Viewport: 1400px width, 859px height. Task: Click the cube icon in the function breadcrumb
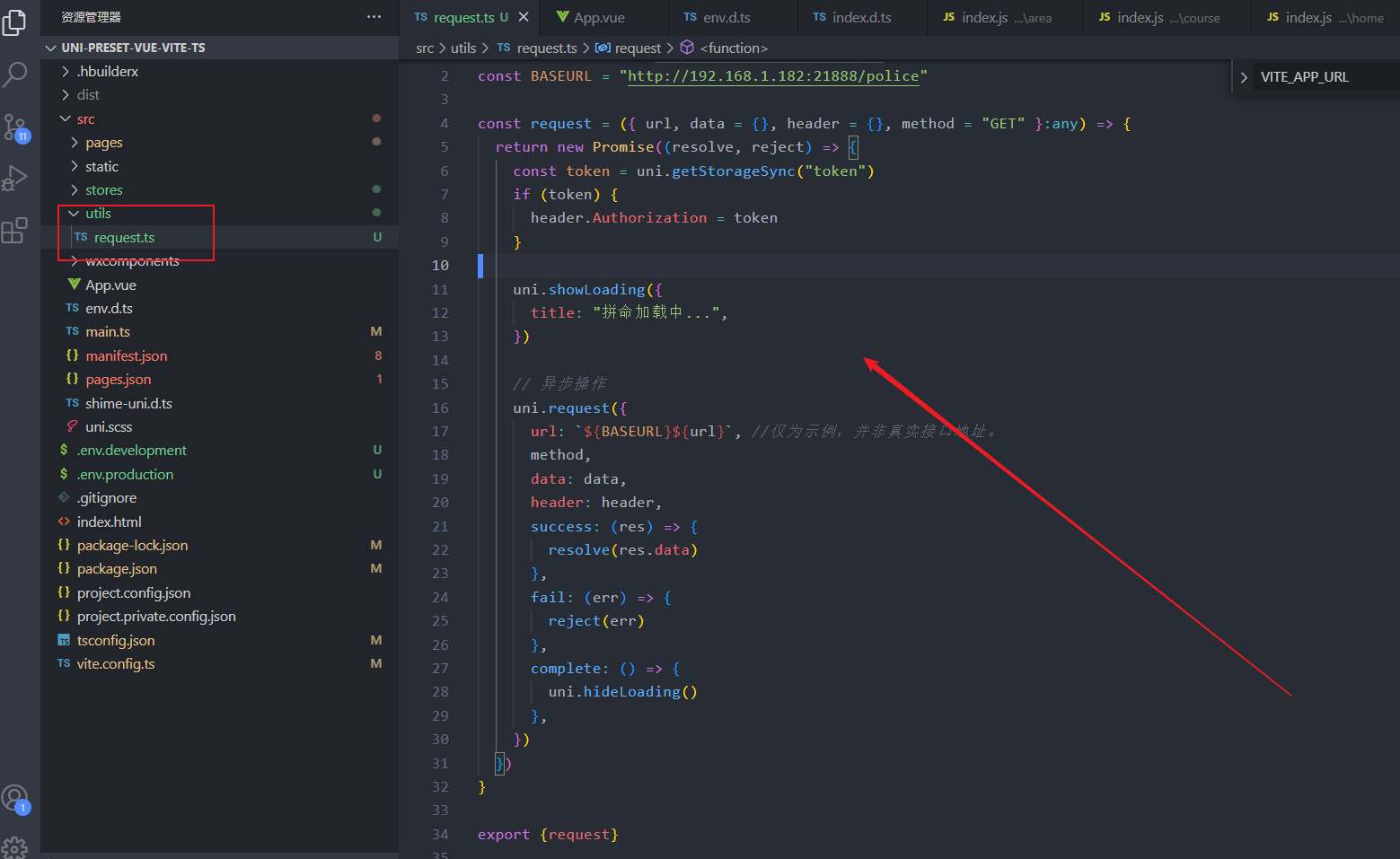[x=687, y=48]
